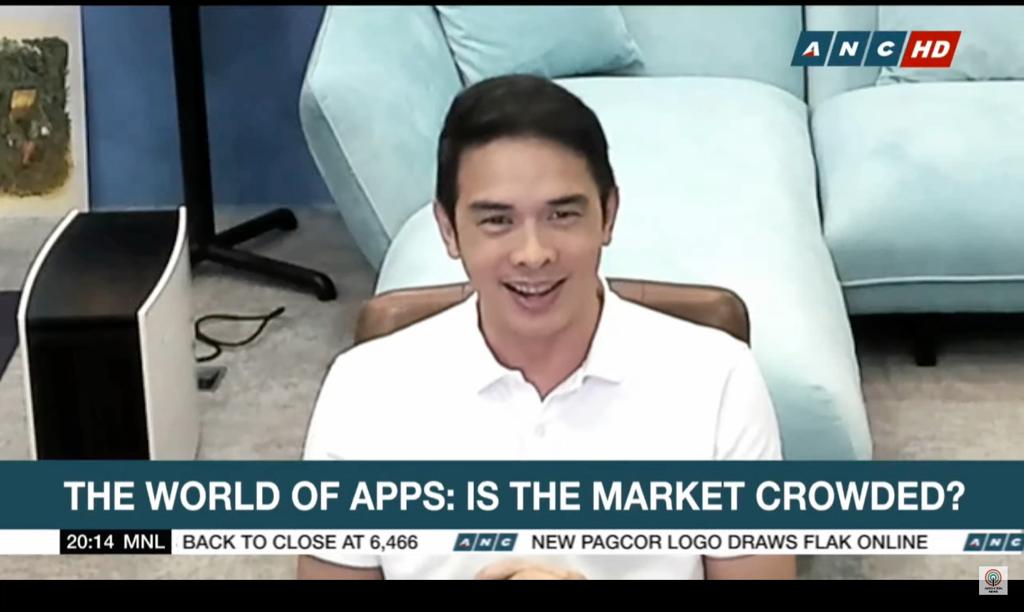Click the white N letter of the ANC logo
Screen dimensions: 1024x612
(848, 47)
